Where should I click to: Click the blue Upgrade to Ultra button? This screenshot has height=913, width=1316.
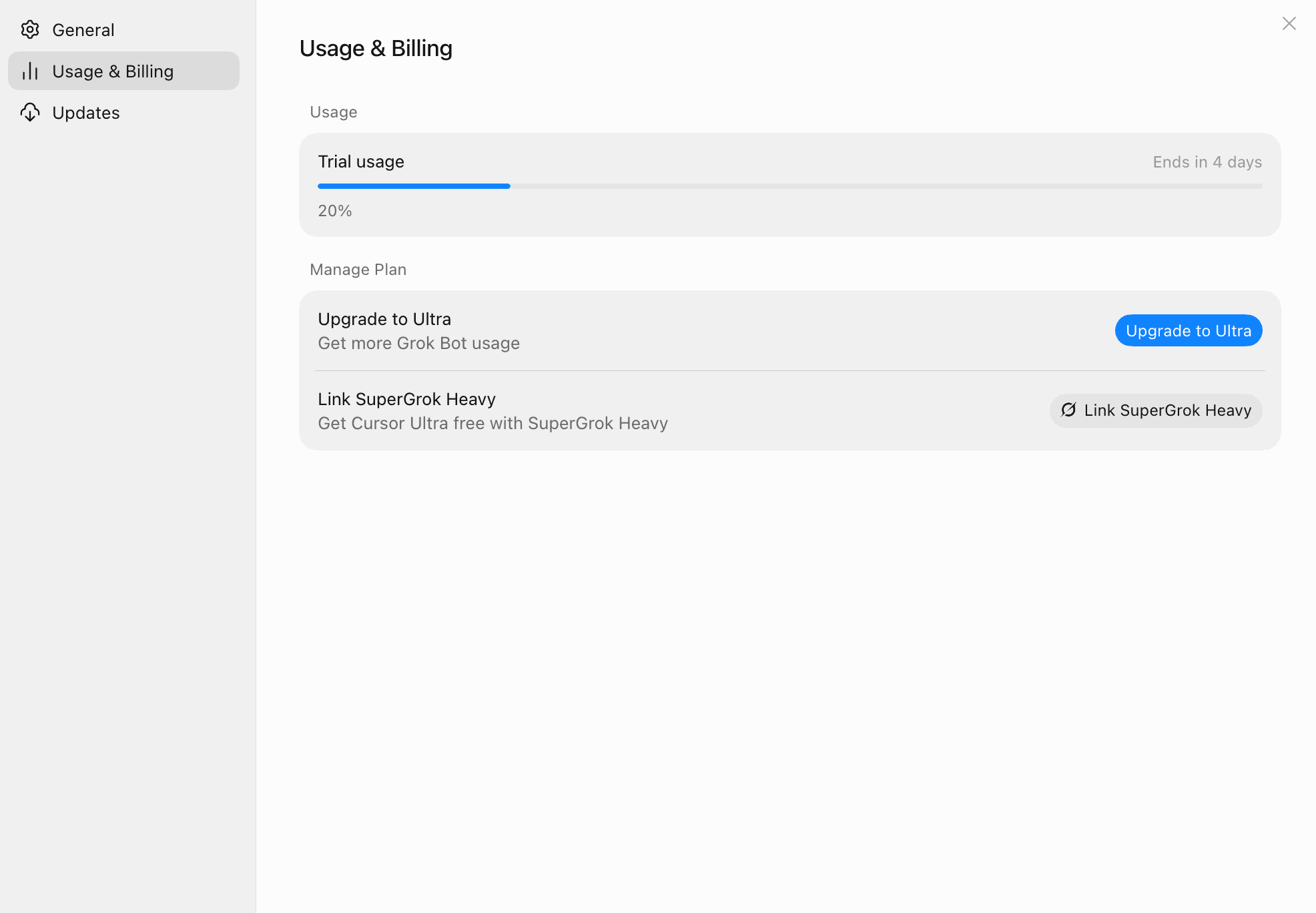(1189, 330)
